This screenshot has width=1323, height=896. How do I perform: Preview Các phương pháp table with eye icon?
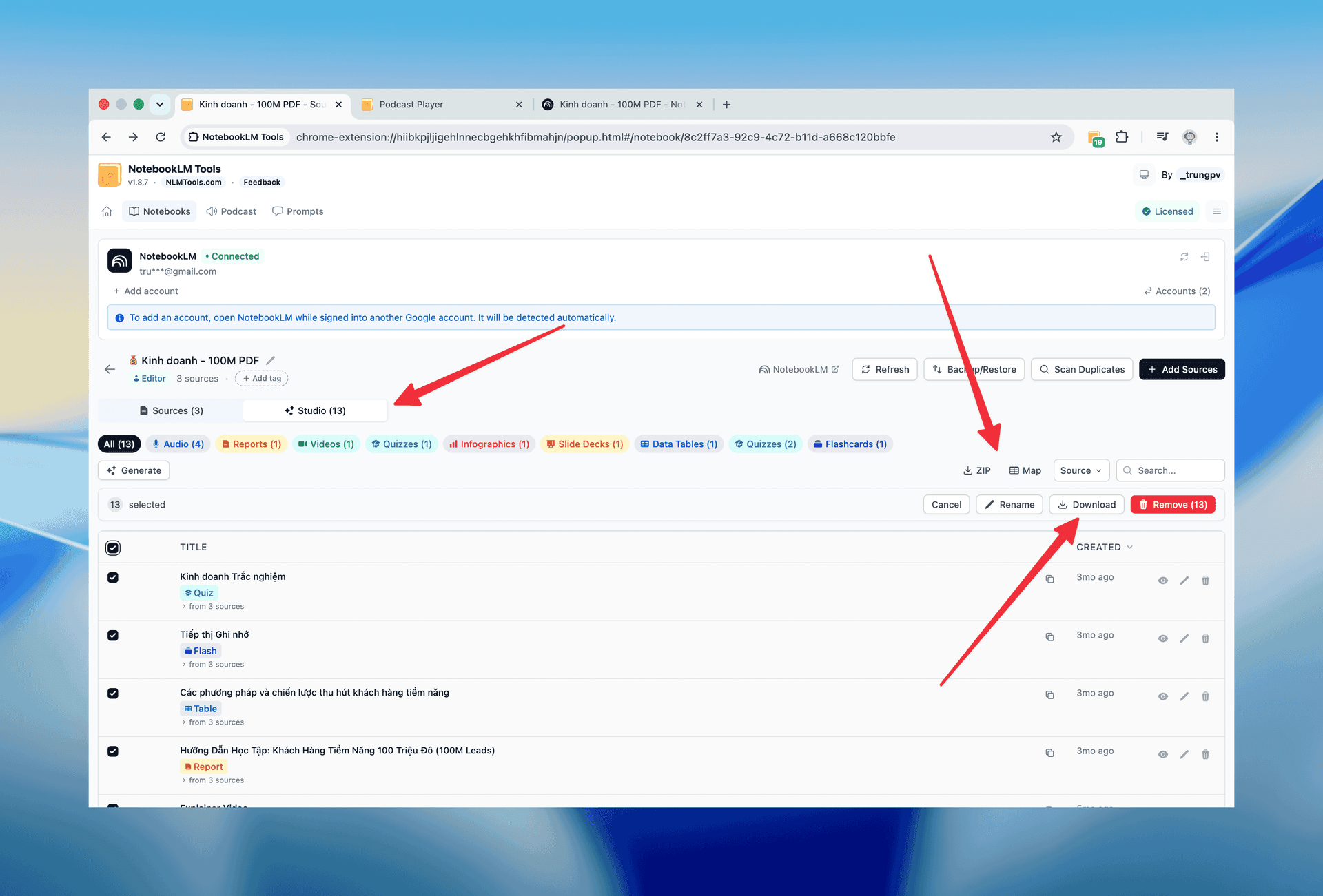[1163, 696]
